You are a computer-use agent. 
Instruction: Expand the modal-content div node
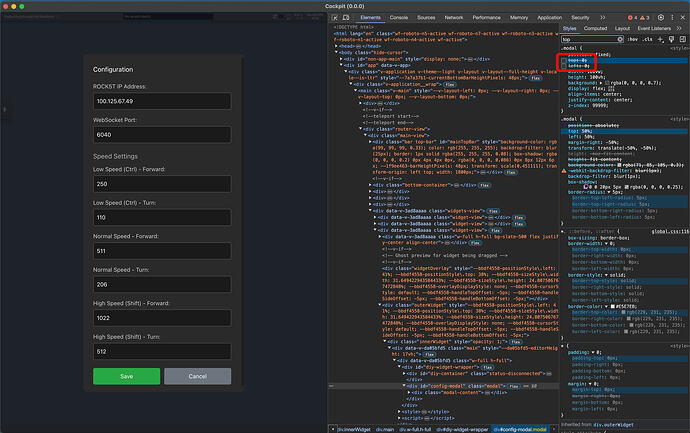pyautogui.click(x=409, y=393)
